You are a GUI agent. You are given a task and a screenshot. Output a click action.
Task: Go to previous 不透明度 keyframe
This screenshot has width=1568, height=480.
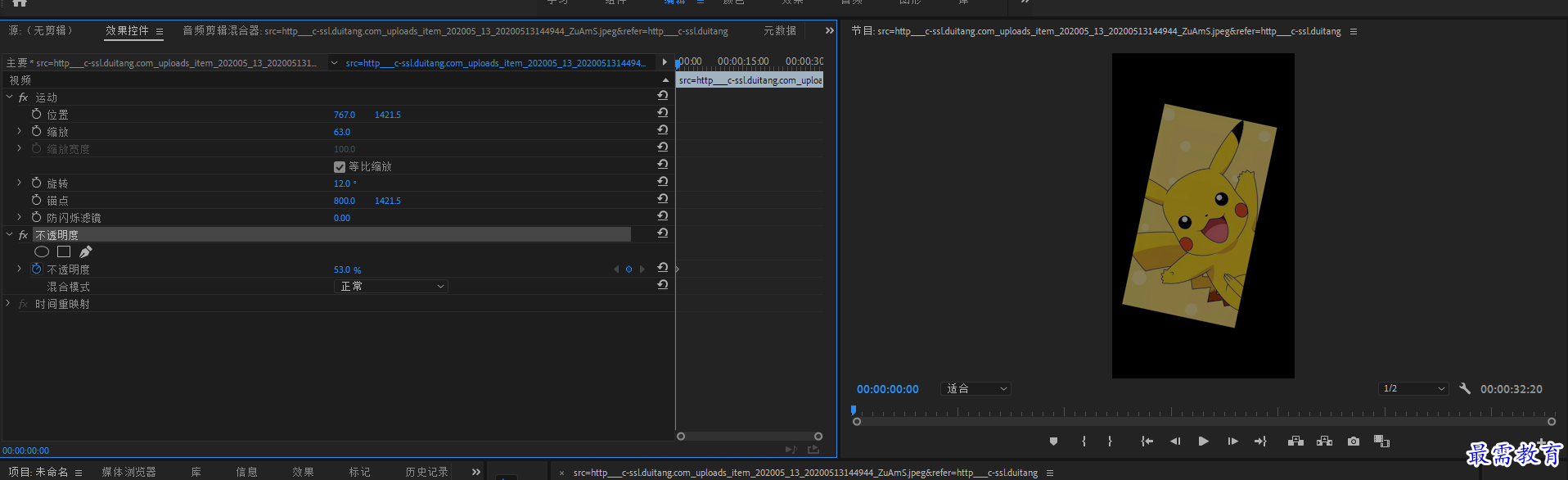tap(616, 269)
